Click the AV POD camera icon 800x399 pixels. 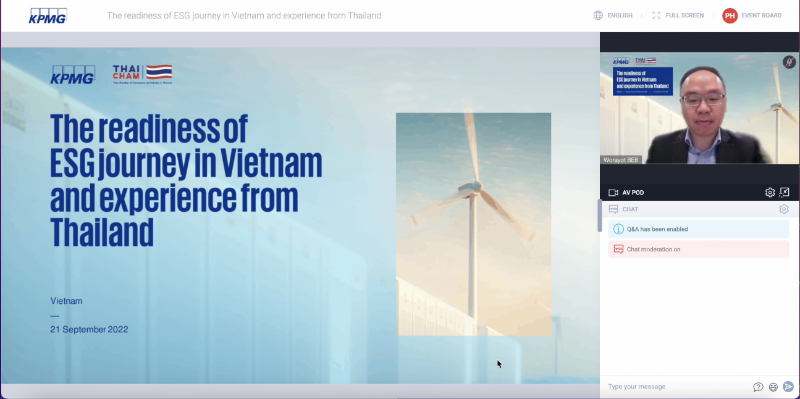click(x=613, y=192)
